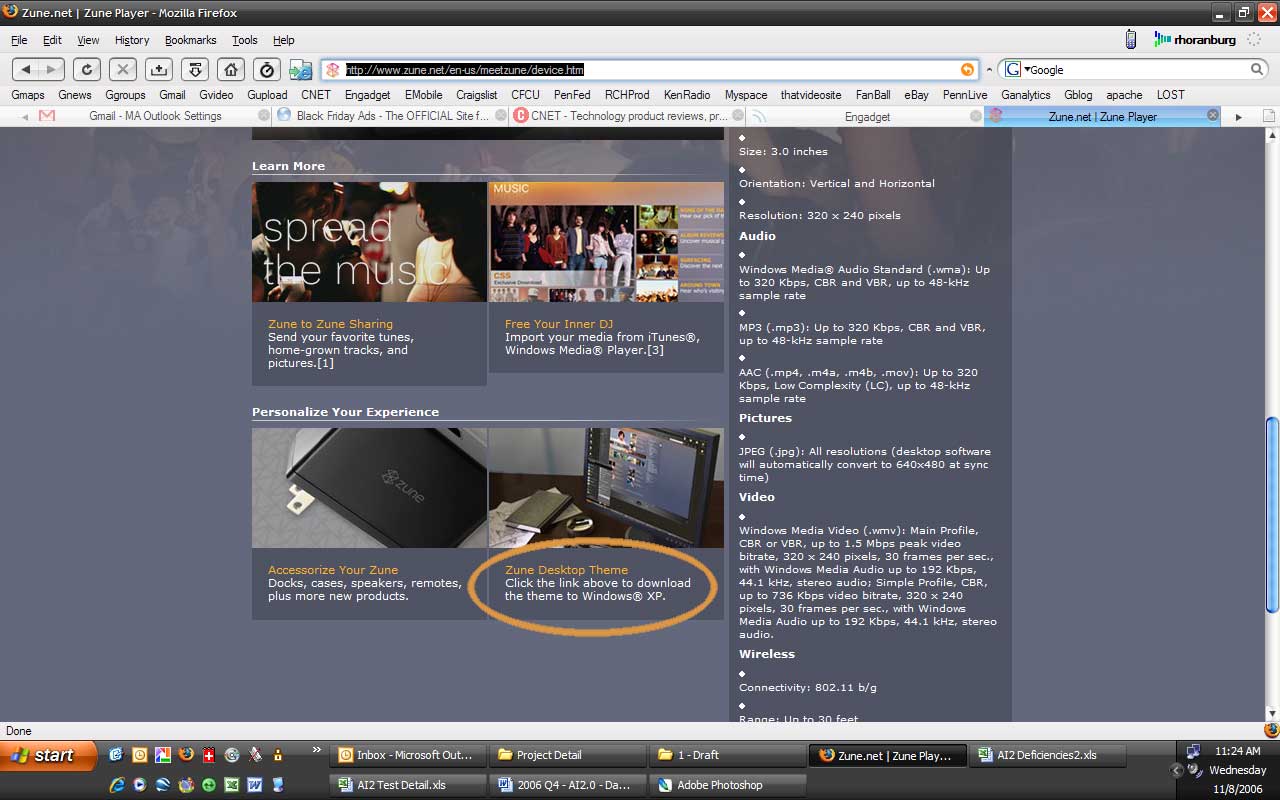Screen dimensions: 1280x800
Task: Click the rhoranburg account indicator
Action: click(x=1195, y=40)
